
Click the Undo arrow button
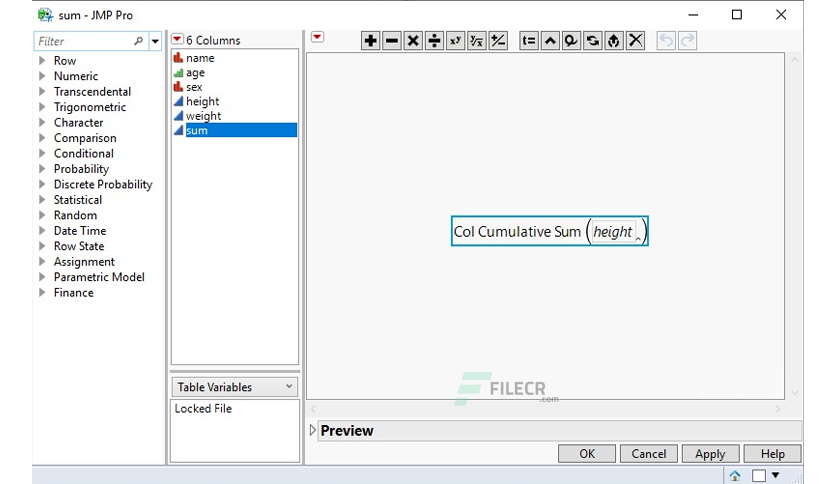coord(666,41)
